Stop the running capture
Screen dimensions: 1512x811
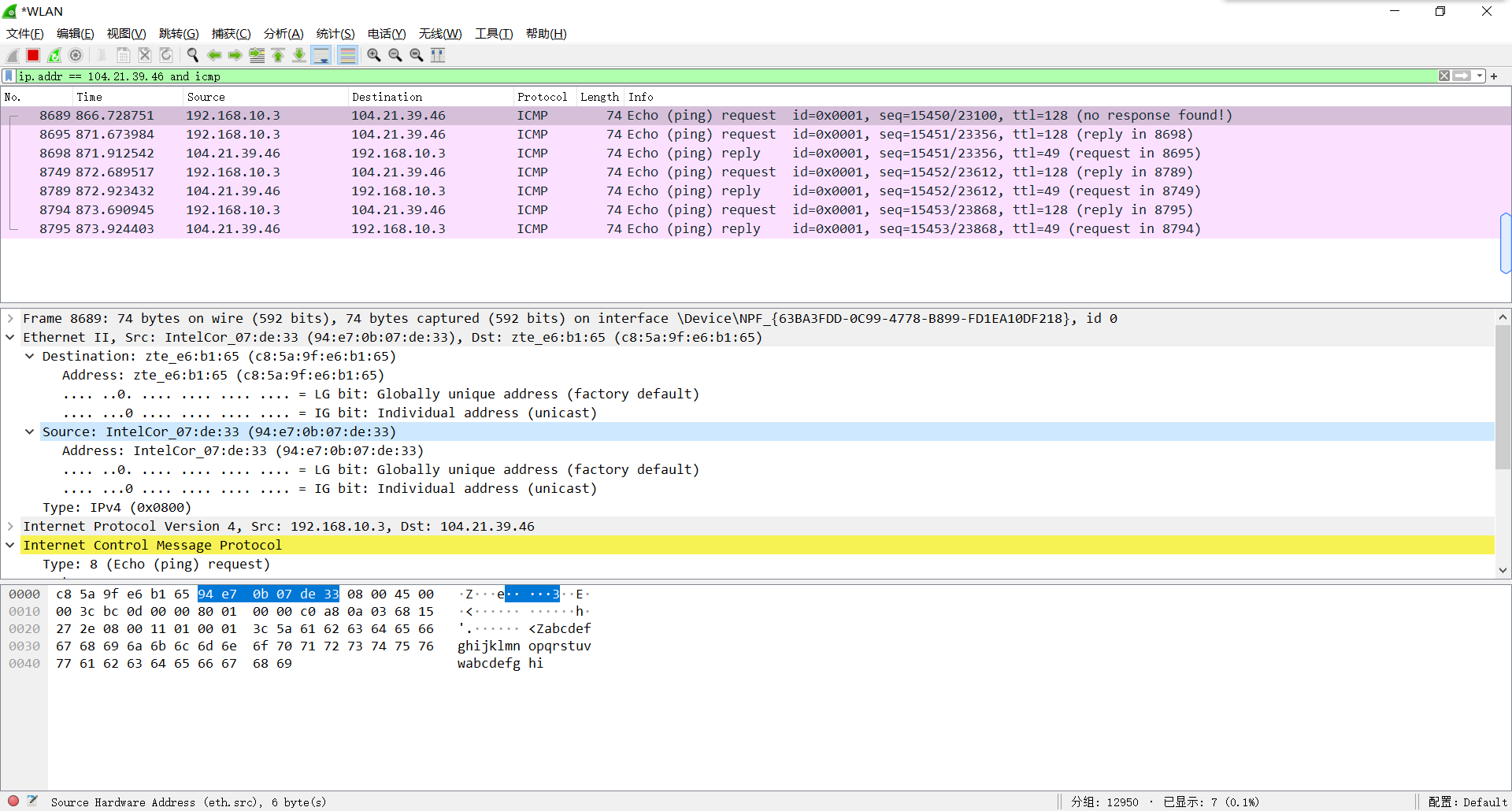tap(32, 55)
